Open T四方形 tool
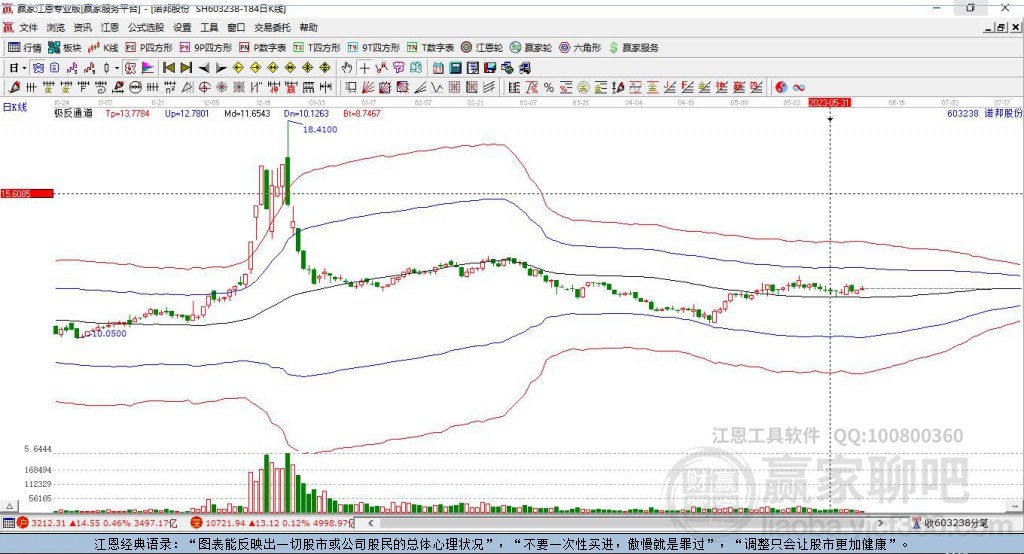 317,48
